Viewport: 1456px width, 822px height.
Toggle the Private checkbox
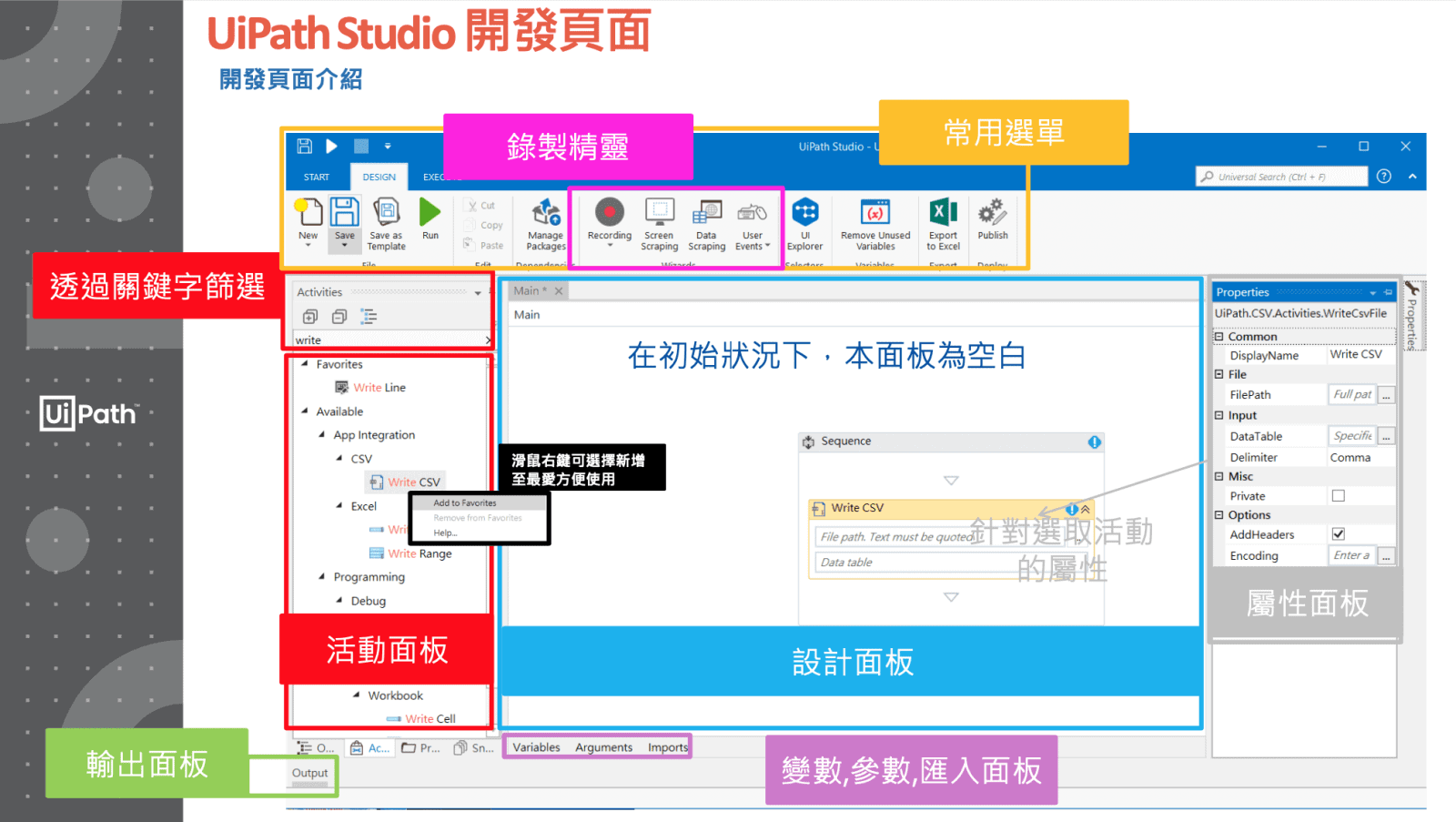[x=1338, y=496]
